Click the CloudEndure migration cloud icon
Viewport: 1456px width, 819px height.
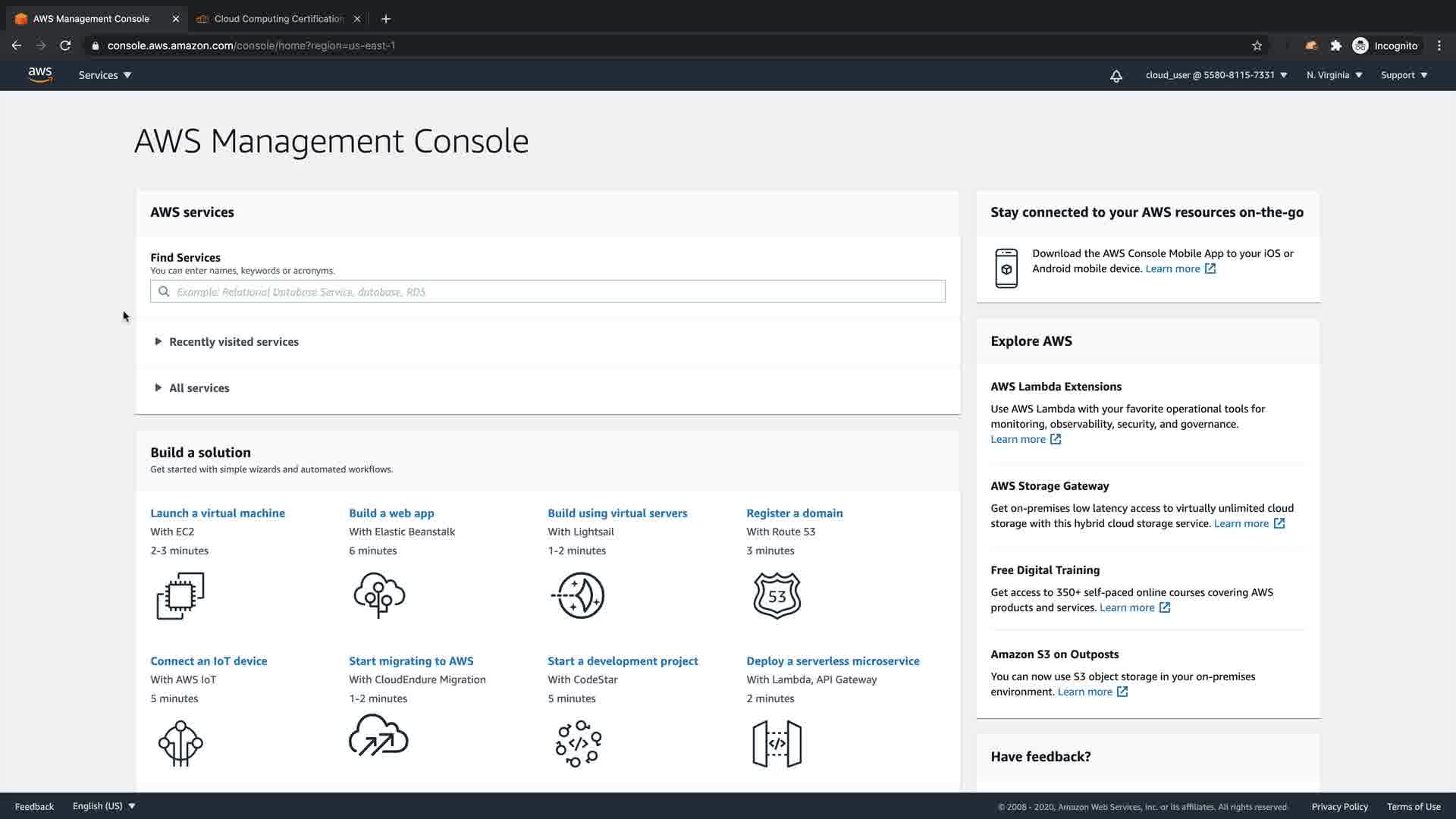coord(378,736)
